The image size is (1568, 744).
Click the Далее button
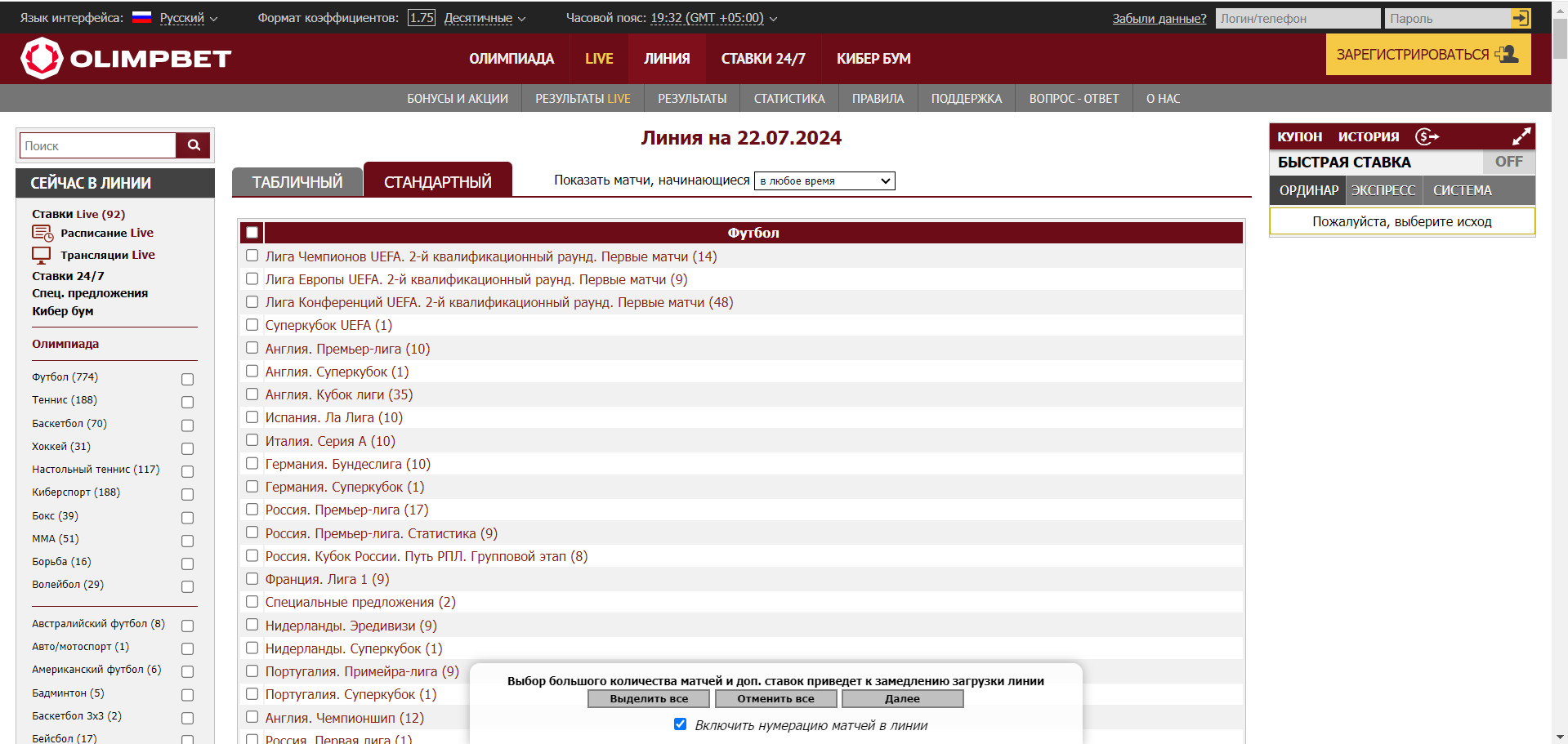902,699
